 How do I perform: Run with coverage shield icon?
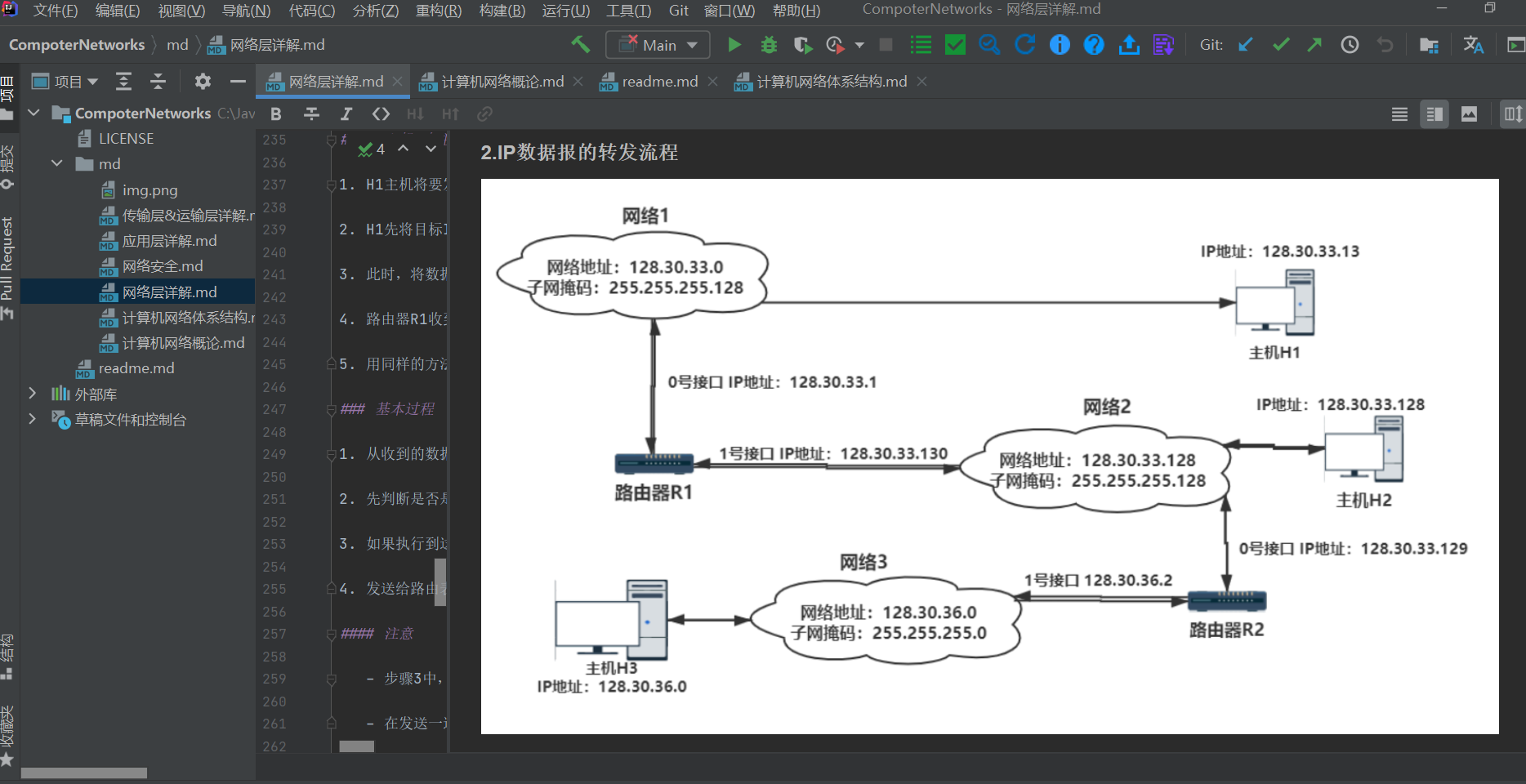tap(802, 45)
